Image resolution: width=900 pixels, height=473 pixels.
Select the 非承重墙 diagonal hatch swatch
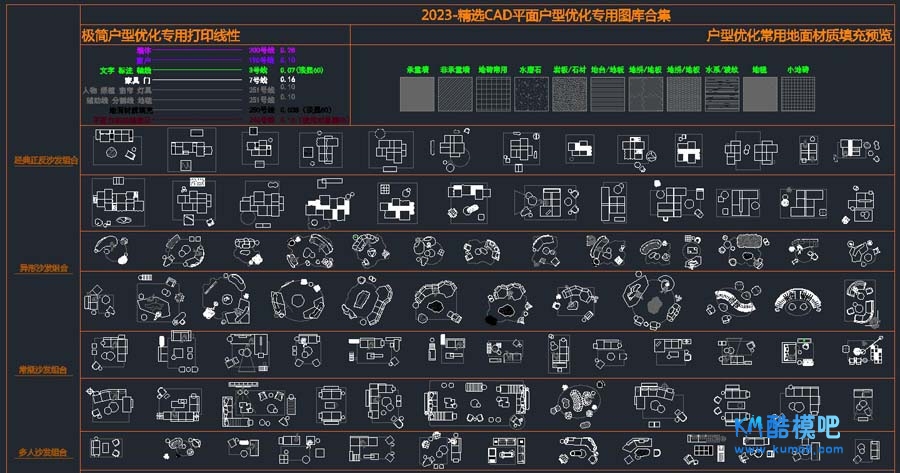[456, 95]
